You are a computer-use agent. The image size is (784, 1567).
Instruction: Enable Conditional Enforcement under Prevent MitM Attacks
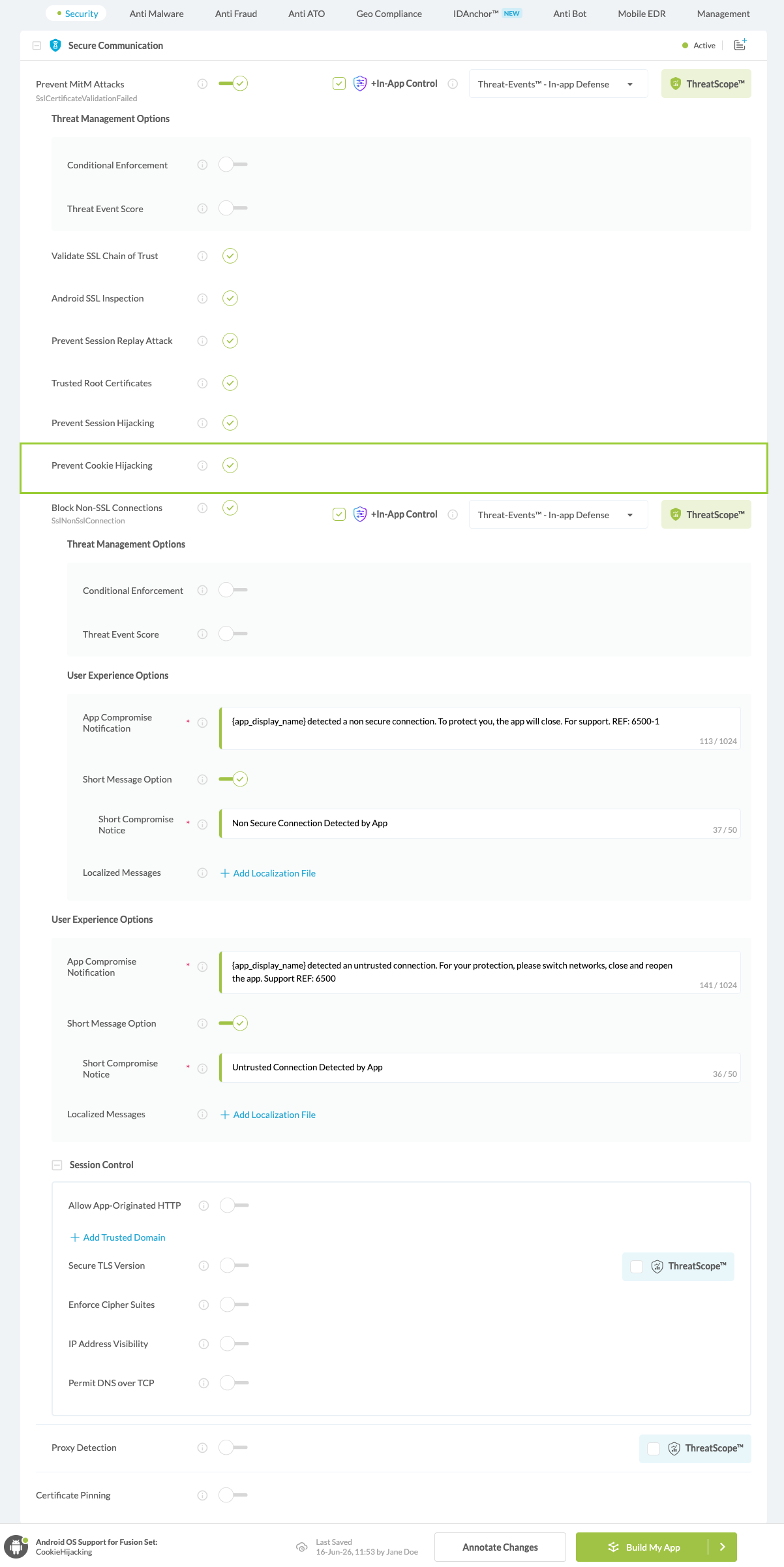pyautogui.click(x=233, y=164)
